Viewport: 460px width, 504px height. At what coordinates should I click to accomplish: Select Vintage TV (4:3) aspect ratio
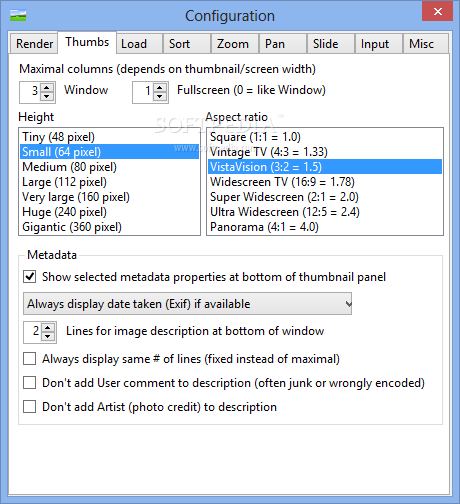[x=325, y=152]
